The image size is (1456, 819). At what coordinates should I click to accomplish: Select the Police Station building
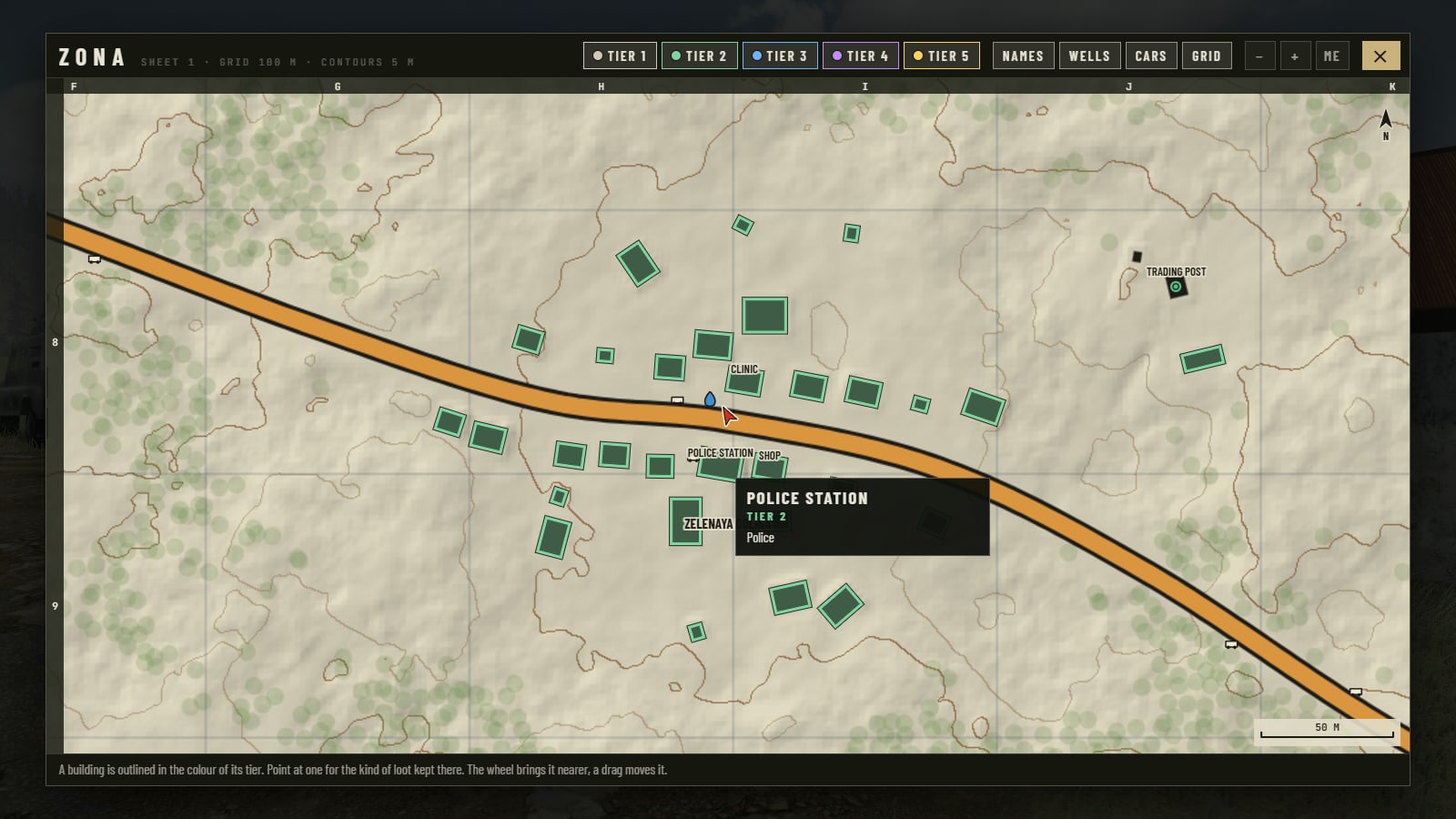click(x=720, y=469)
